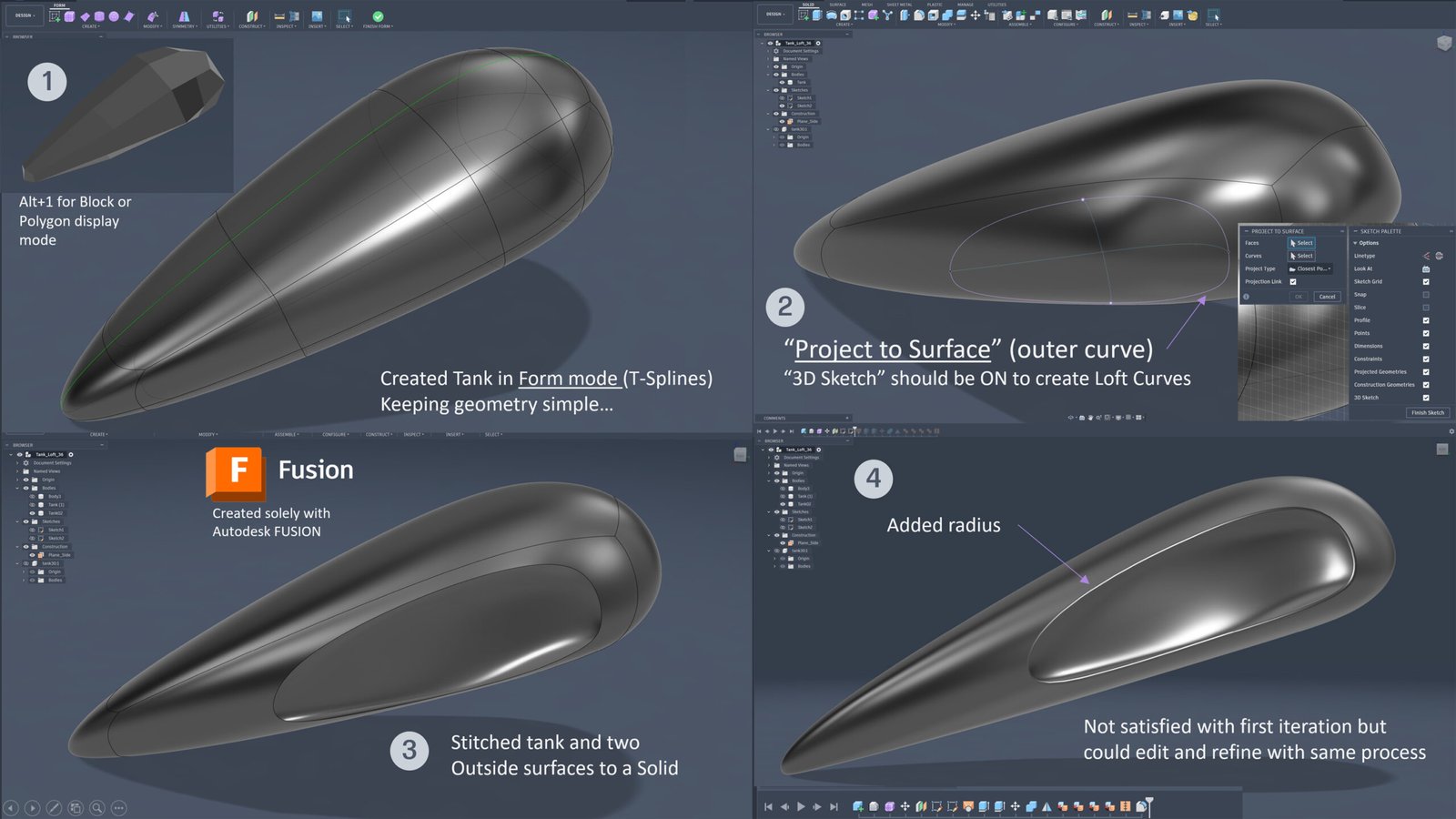1456x819 pixels.
Task: Toggle the Projected Geometries checkbox
Action: click(1426, 371)
